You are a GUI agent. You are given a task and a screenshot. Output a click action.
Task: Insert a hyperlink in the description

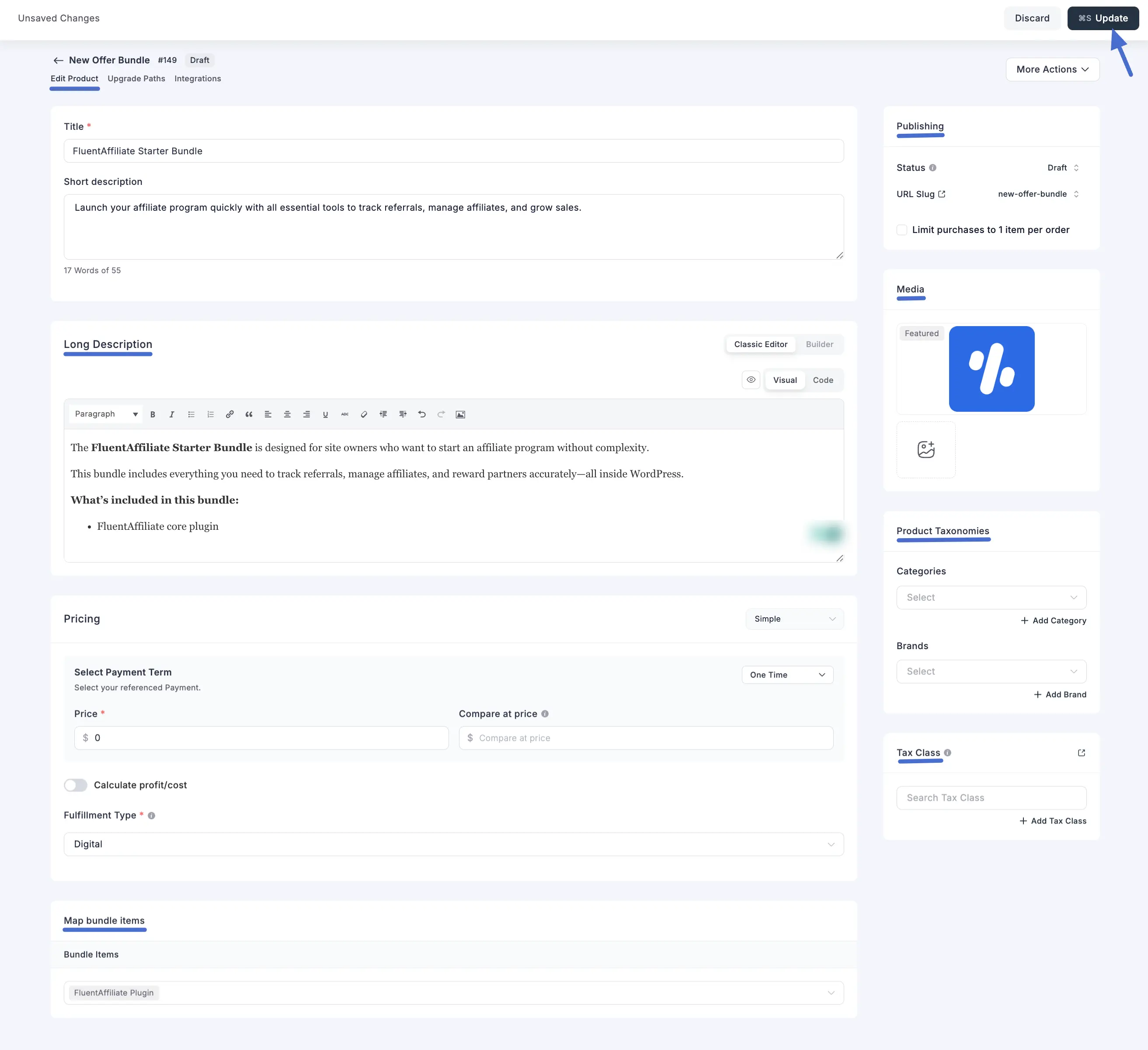[230, 414]
